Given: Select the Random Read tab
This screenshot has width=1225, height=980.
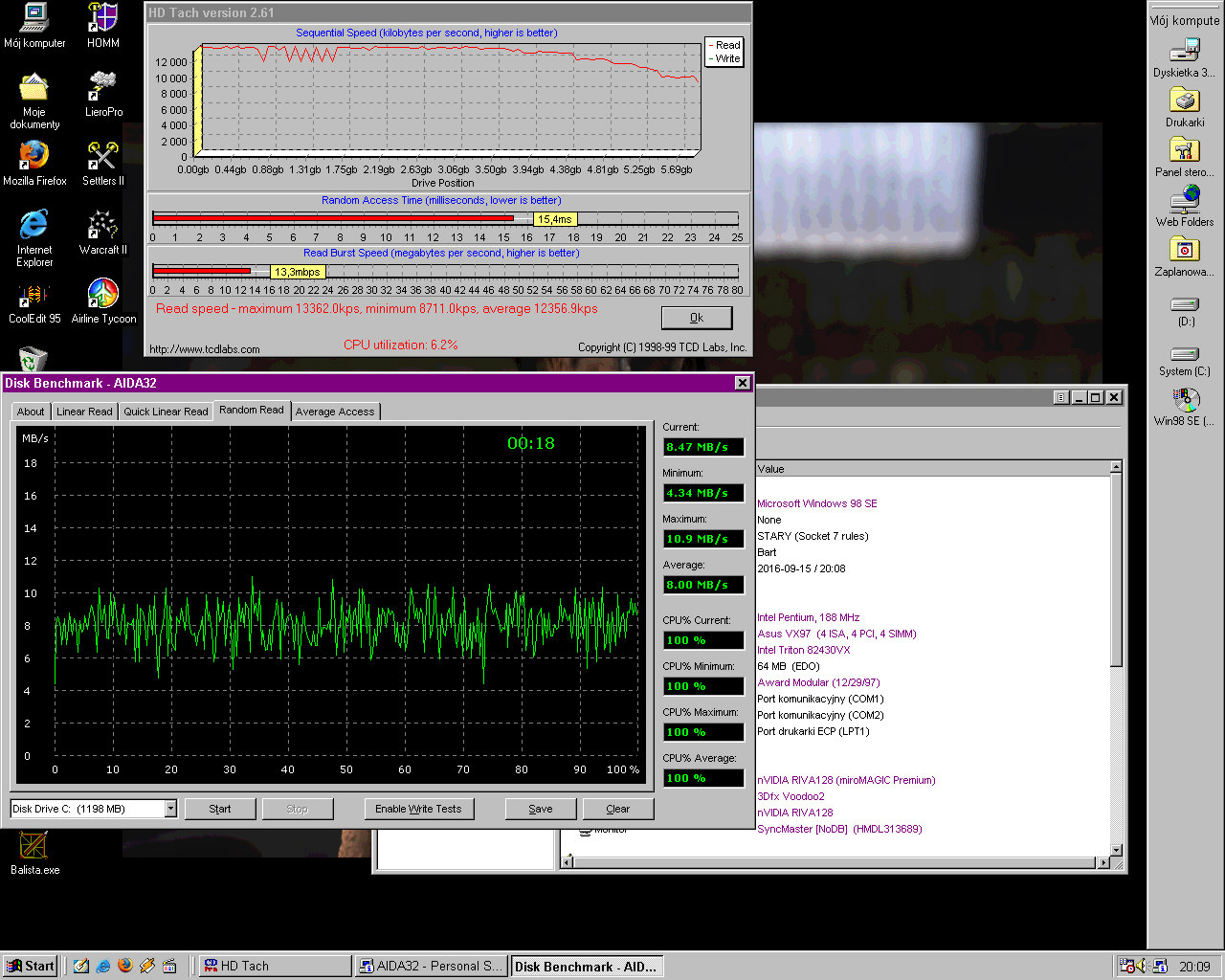Looking at the screenshot, I should coord(252,410).
